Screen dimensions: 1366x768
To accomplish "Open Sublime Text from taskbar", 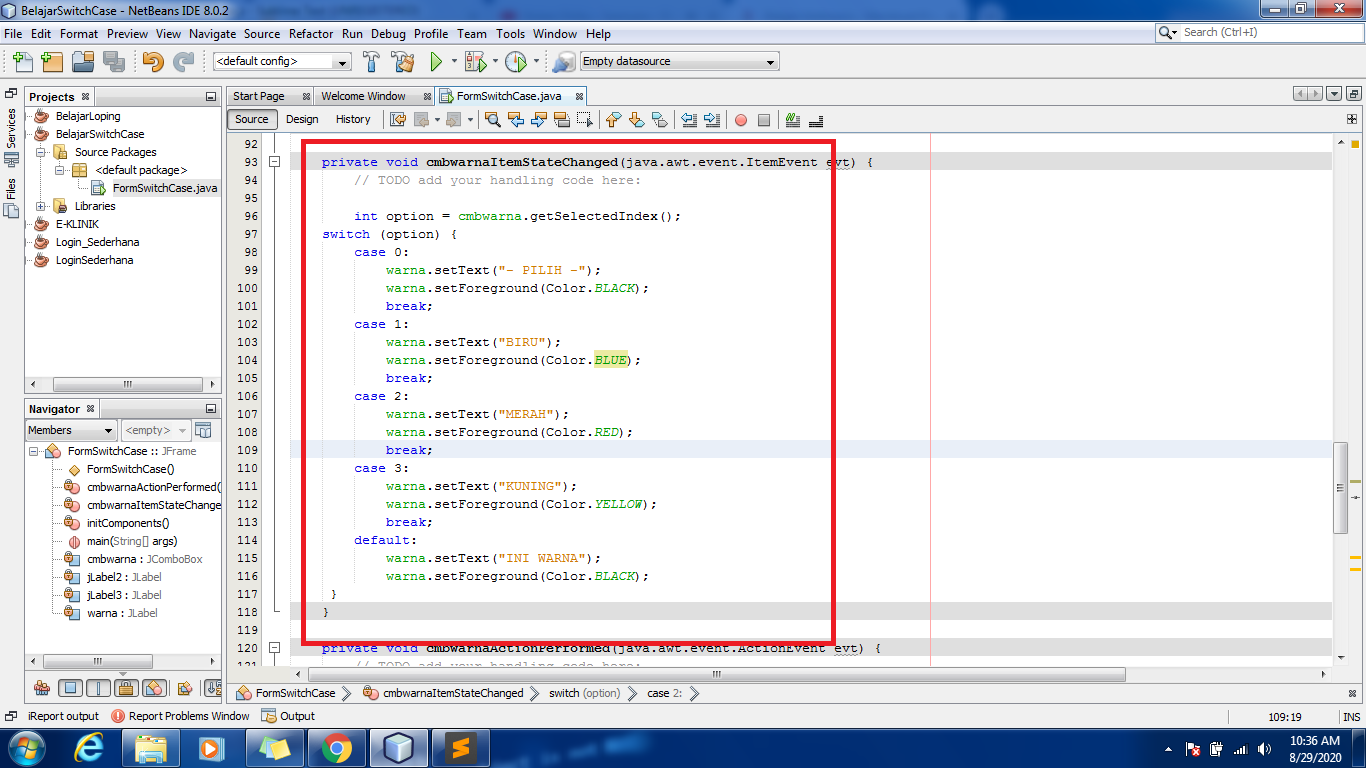I will tap(461, 747).
